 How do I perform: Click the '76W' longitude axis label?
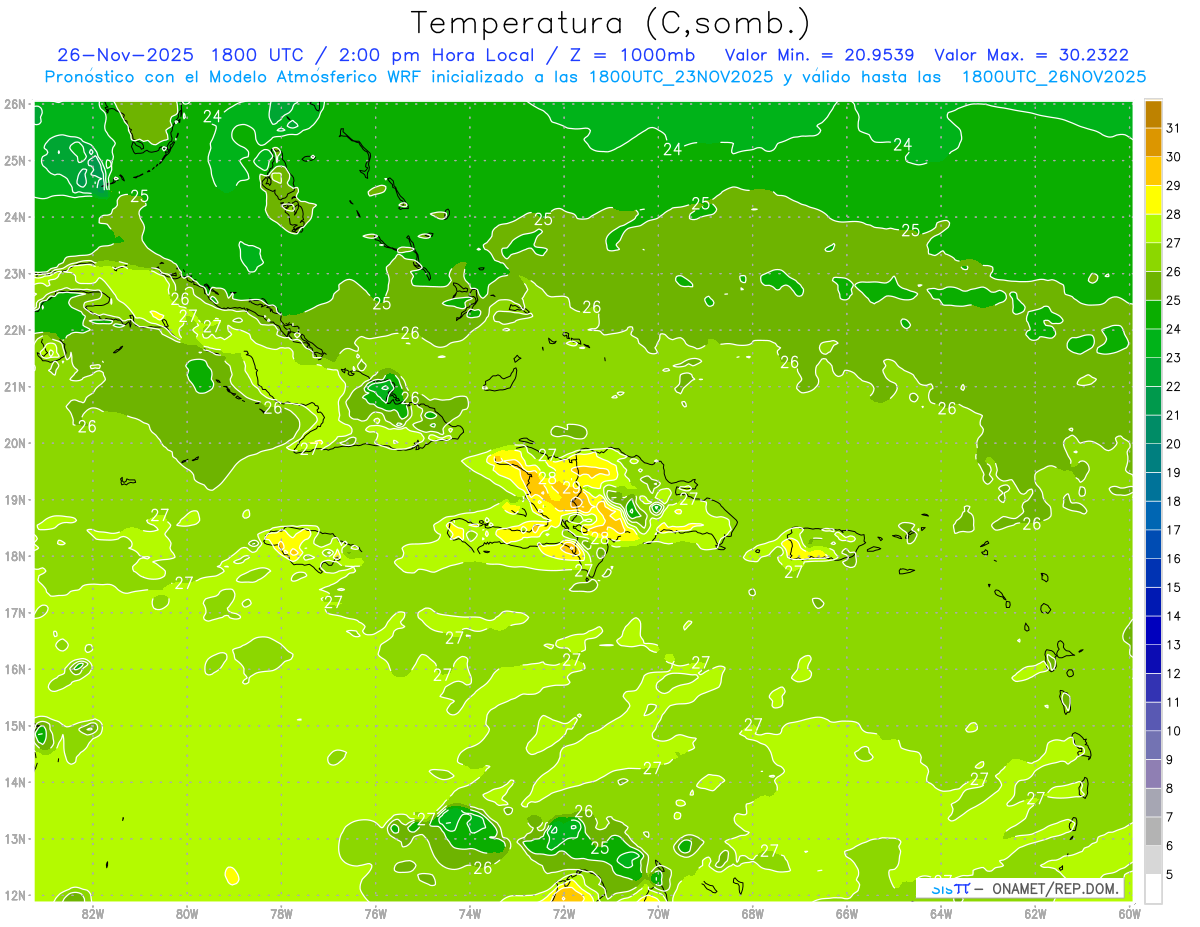point(375,913)
